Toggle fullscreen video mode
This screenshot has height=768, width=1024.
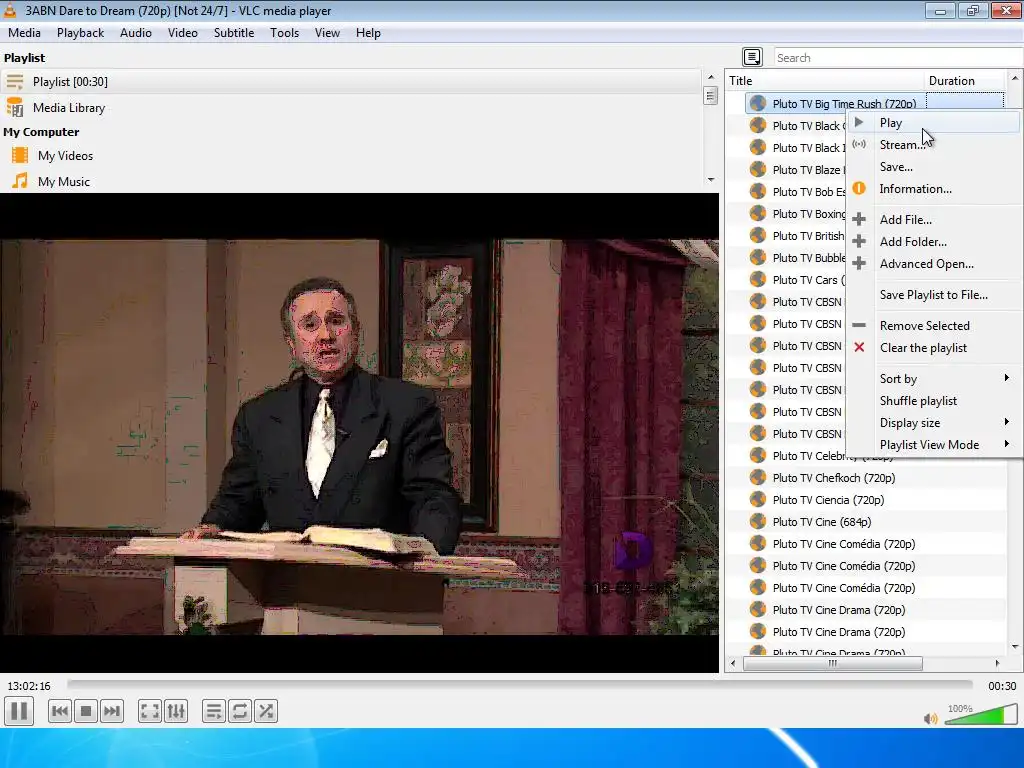click(150, 711)
